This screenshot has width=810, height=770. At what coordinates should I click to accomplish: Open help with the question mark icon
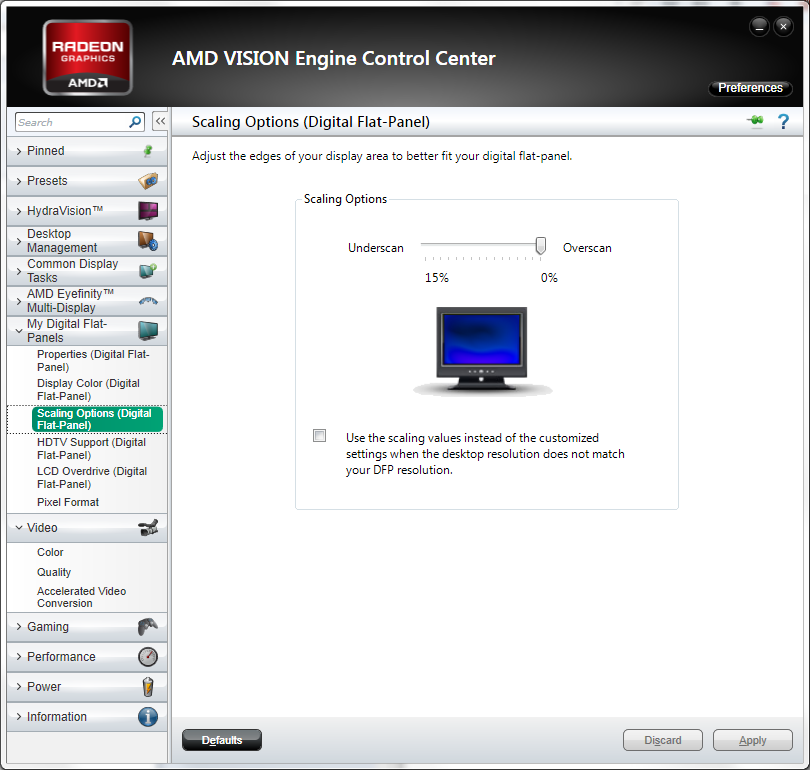tap(783, 122)
